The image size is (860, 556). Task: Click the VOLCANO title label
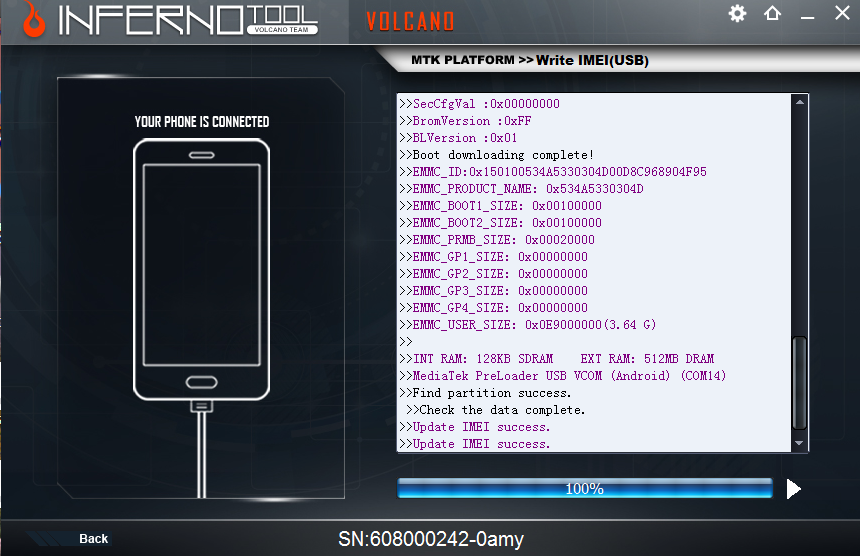[410, 21]
